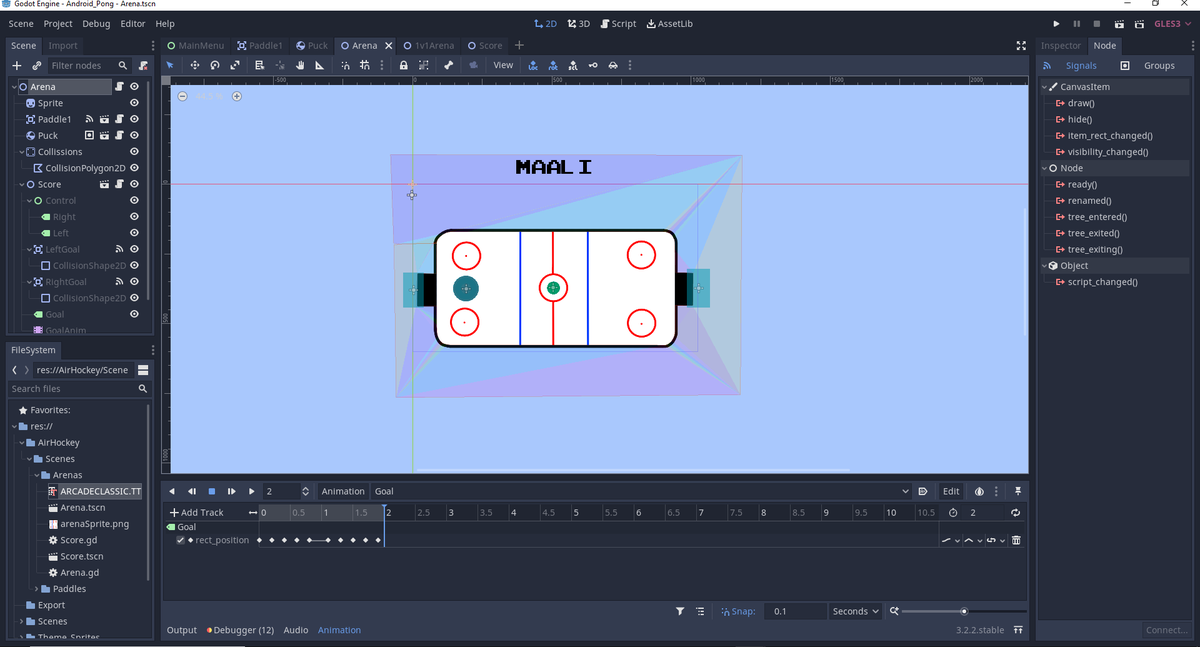
Task: Open the Editor menu
Action: tap(133, 23)
